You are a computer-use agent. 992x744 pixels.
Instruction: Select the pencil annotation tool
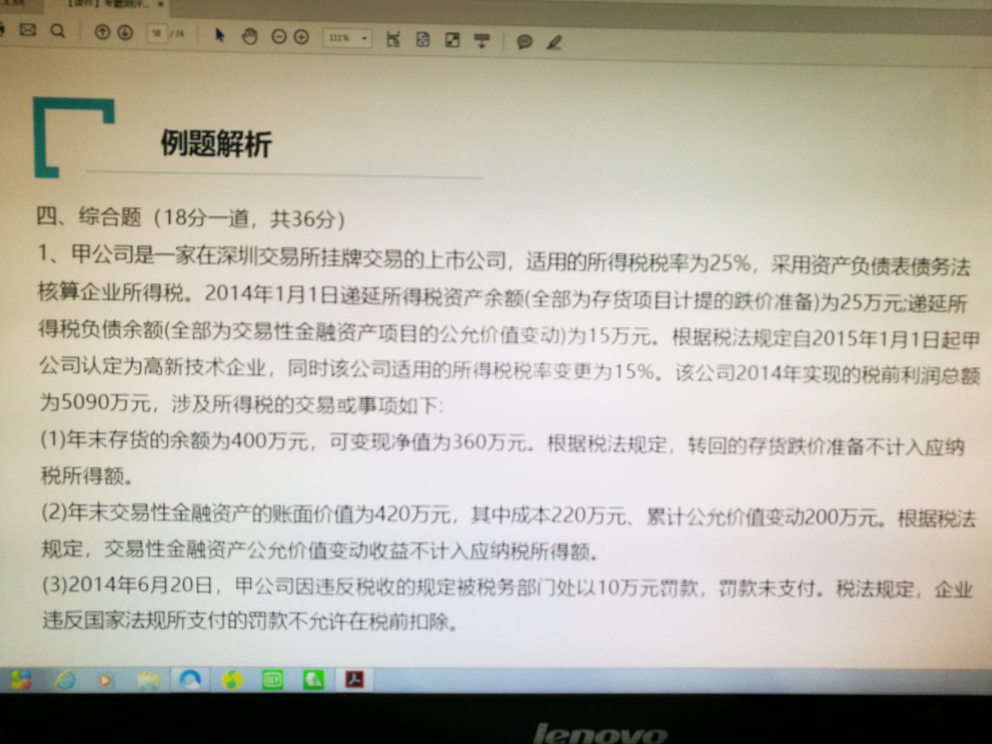coord(554,42)
